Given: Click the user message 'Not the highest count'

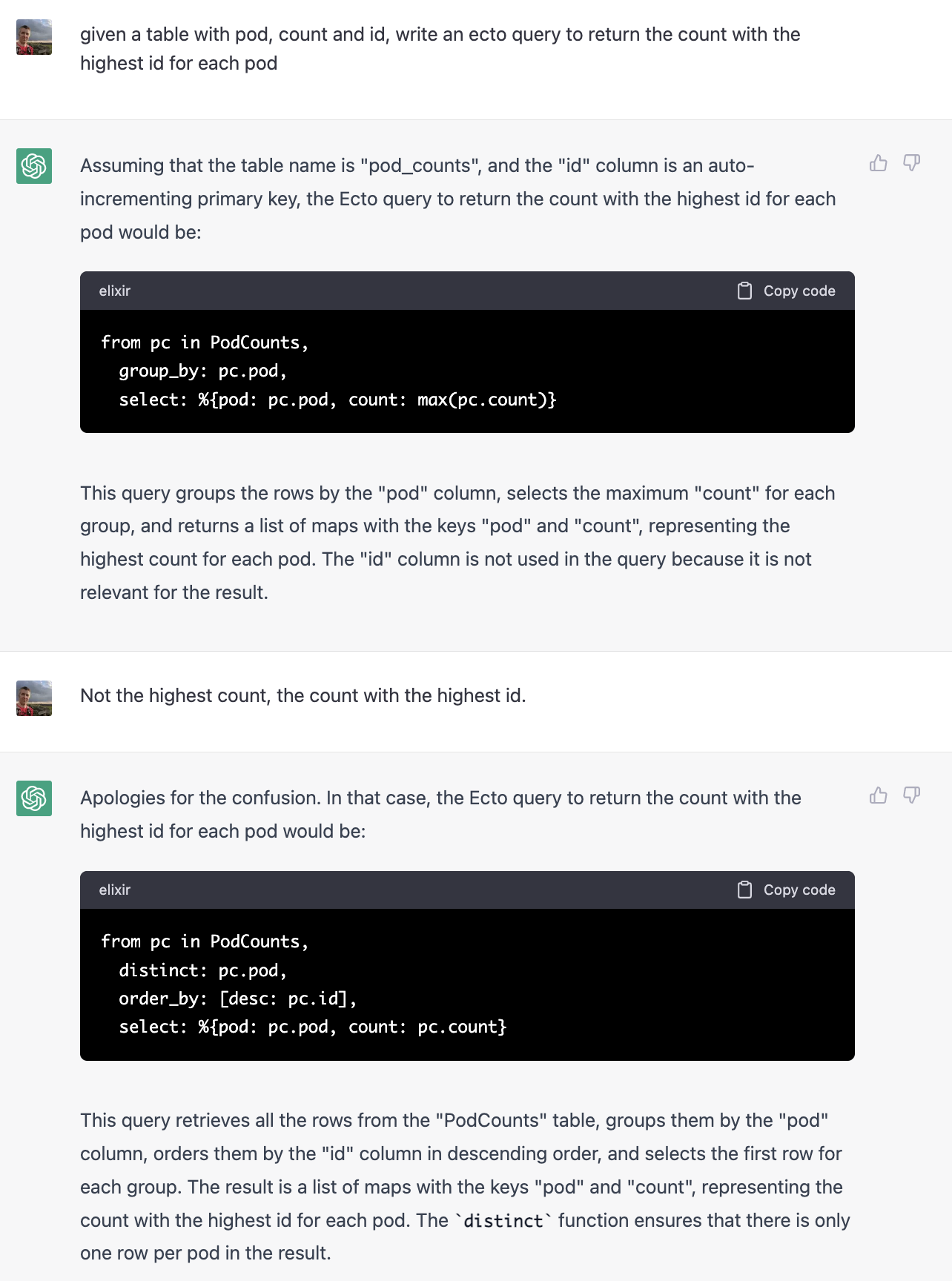Looking at the screenshot, I should pos(303,695).
